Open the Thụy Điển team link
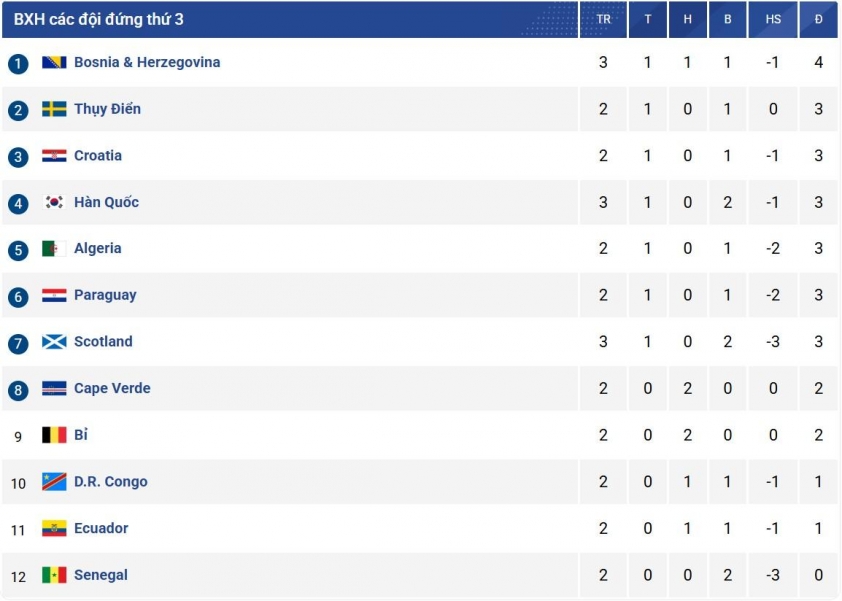The height and width of the screenshot is (601, 842). tap(107, 109)
